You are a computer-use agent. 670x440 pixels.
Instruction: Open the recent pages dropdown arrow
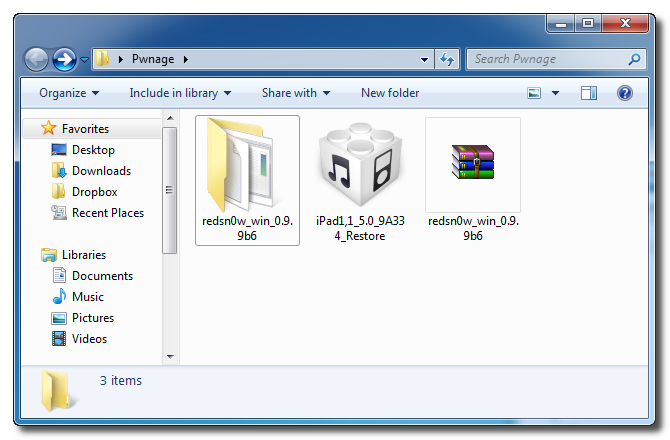point(85,59)
